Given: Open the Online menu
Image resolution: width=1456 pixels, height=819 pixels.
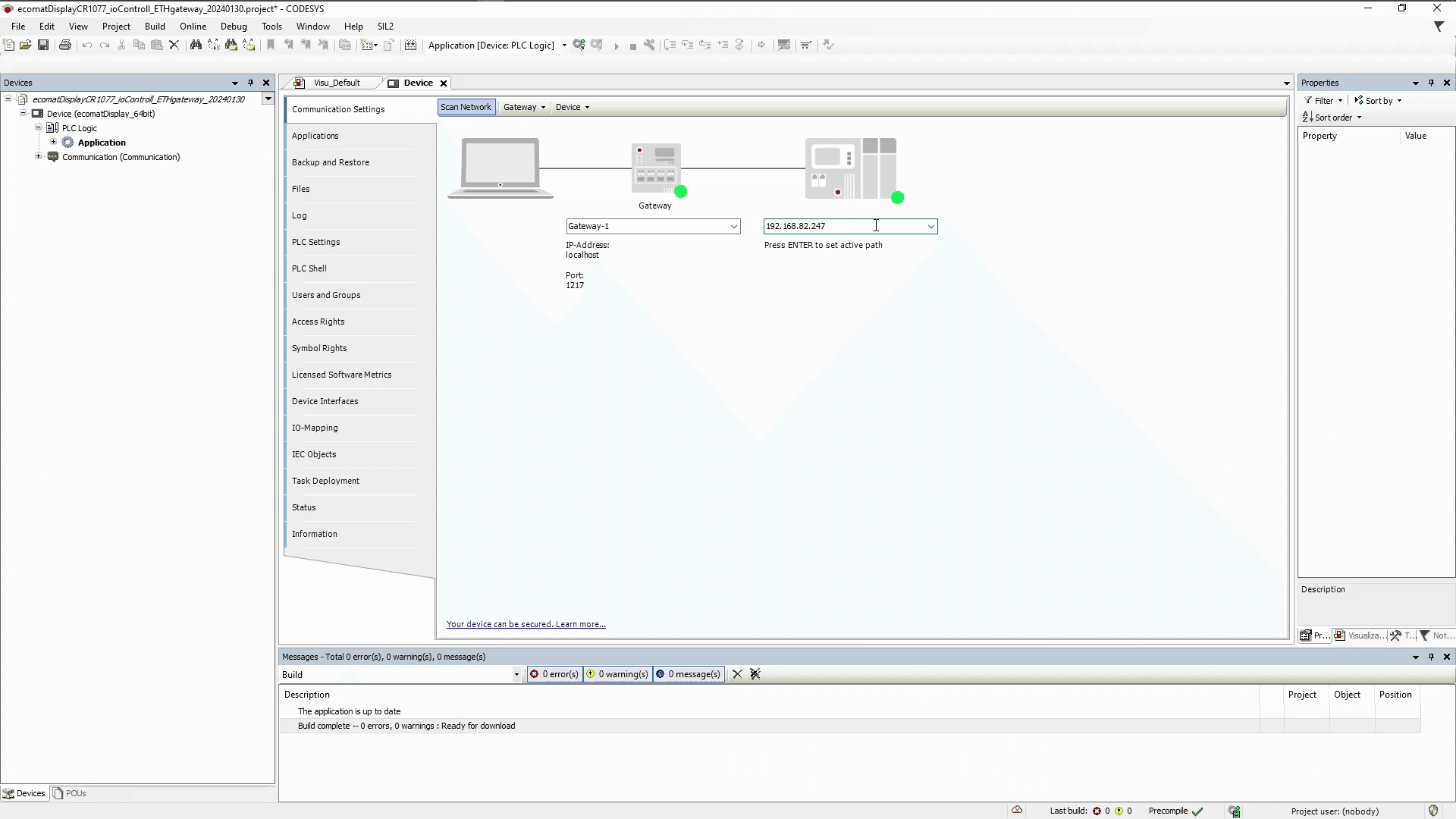Looking at the screenshot, I should [x=193, y=26].
